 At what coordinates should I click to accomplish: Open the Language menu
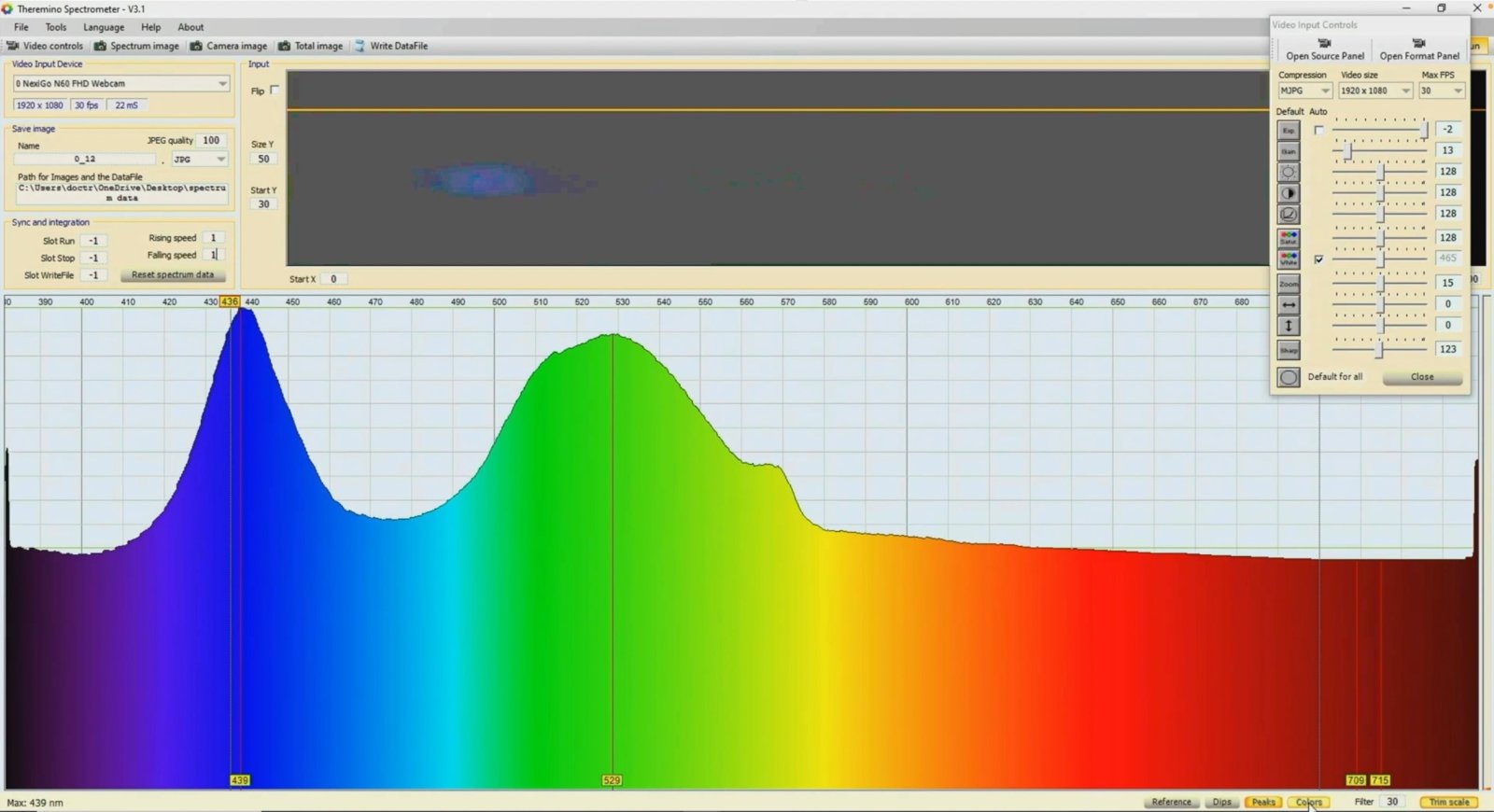[104, 27]
